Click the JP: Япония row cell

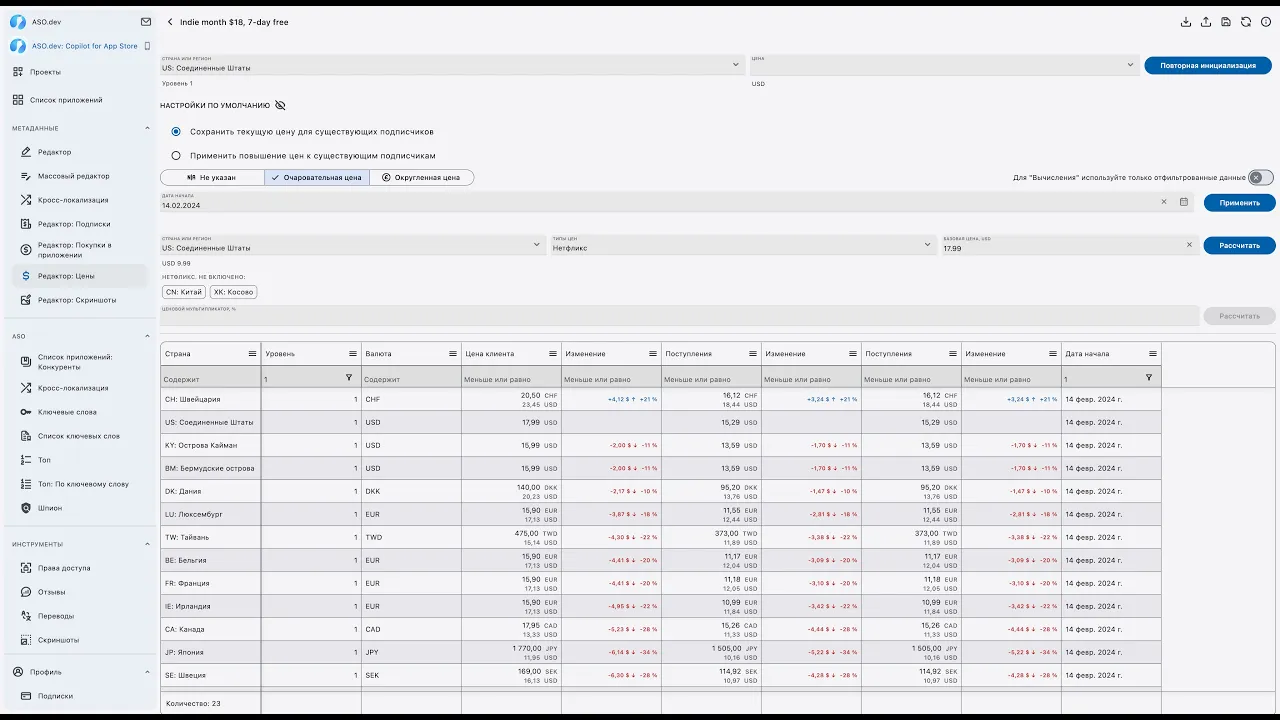[x=211, y=652]
